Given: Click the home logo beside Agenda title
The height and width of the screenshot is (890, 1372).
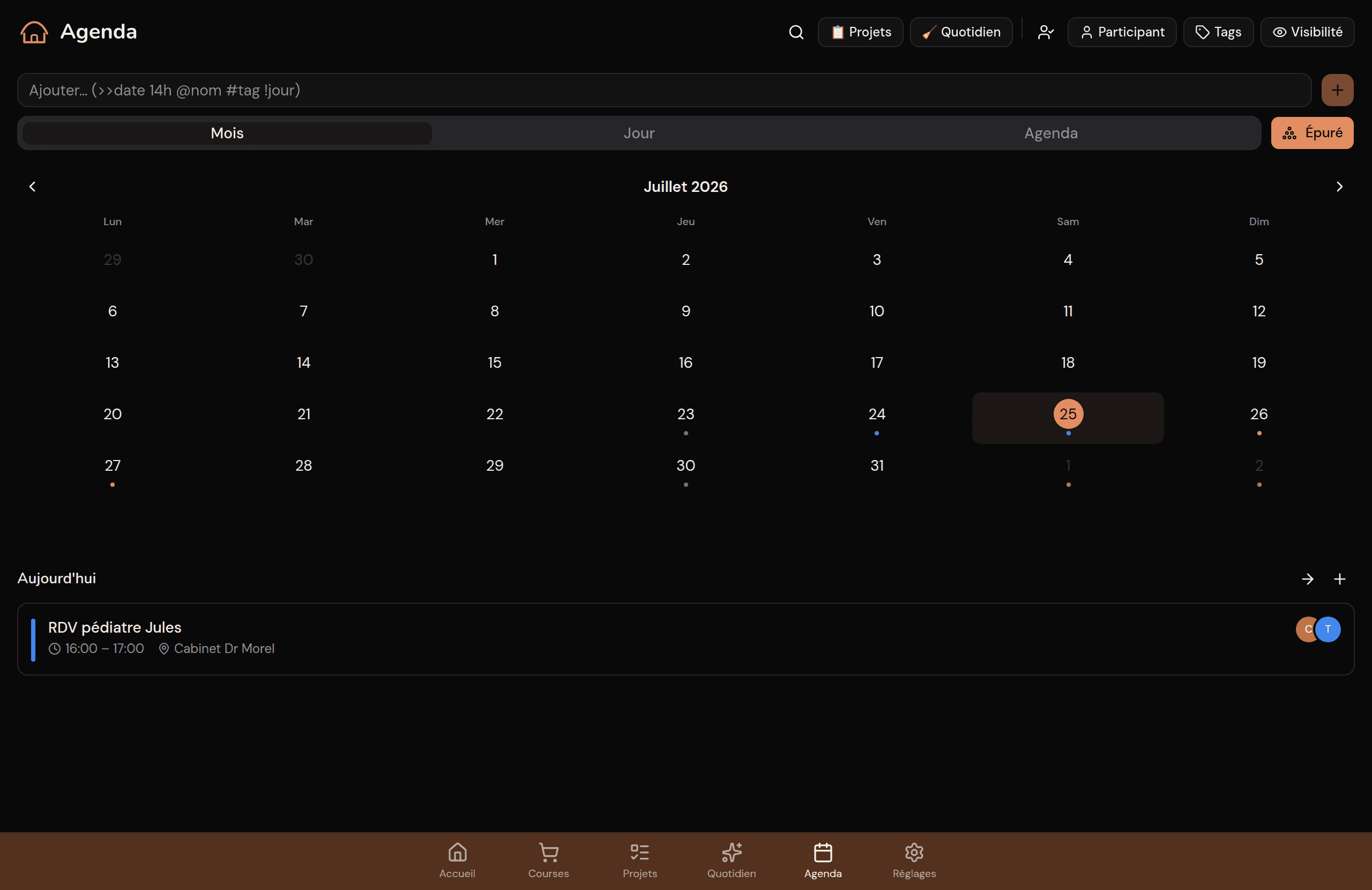Looking at the screenshot, I should [34, 32].
